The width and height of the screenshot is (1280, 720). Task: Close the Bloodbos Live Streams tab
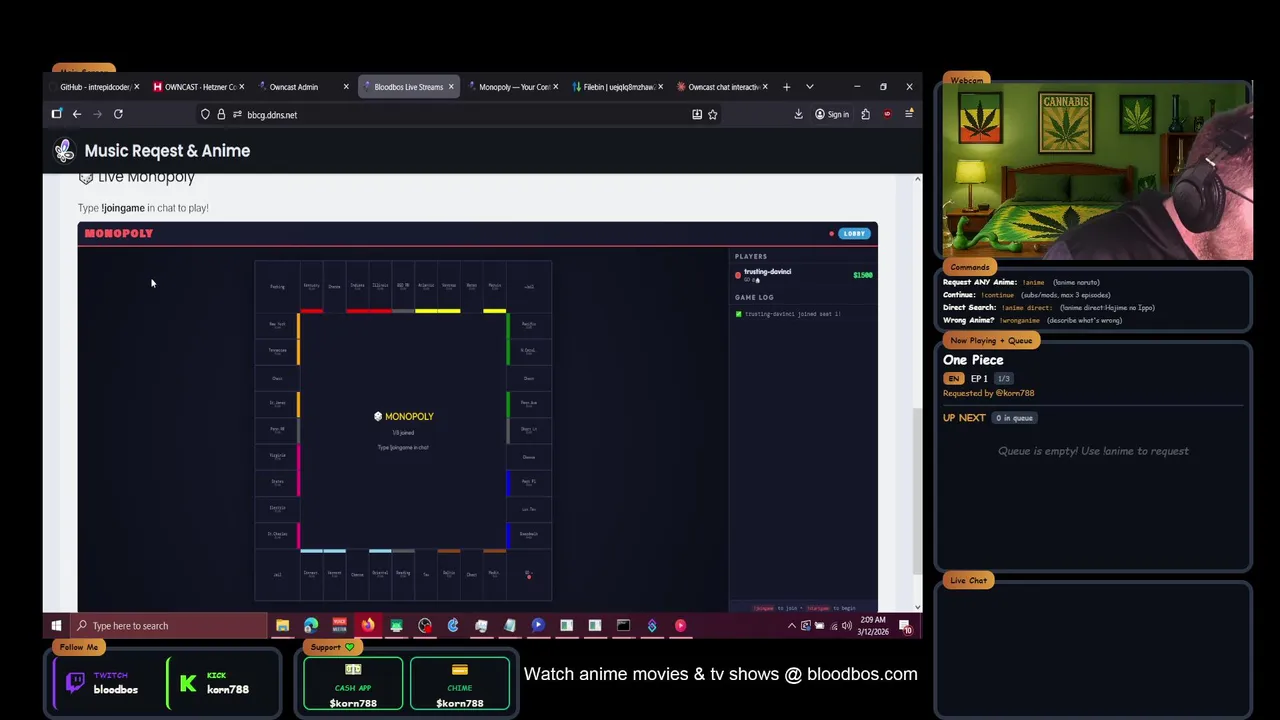(x=451, y=87)
